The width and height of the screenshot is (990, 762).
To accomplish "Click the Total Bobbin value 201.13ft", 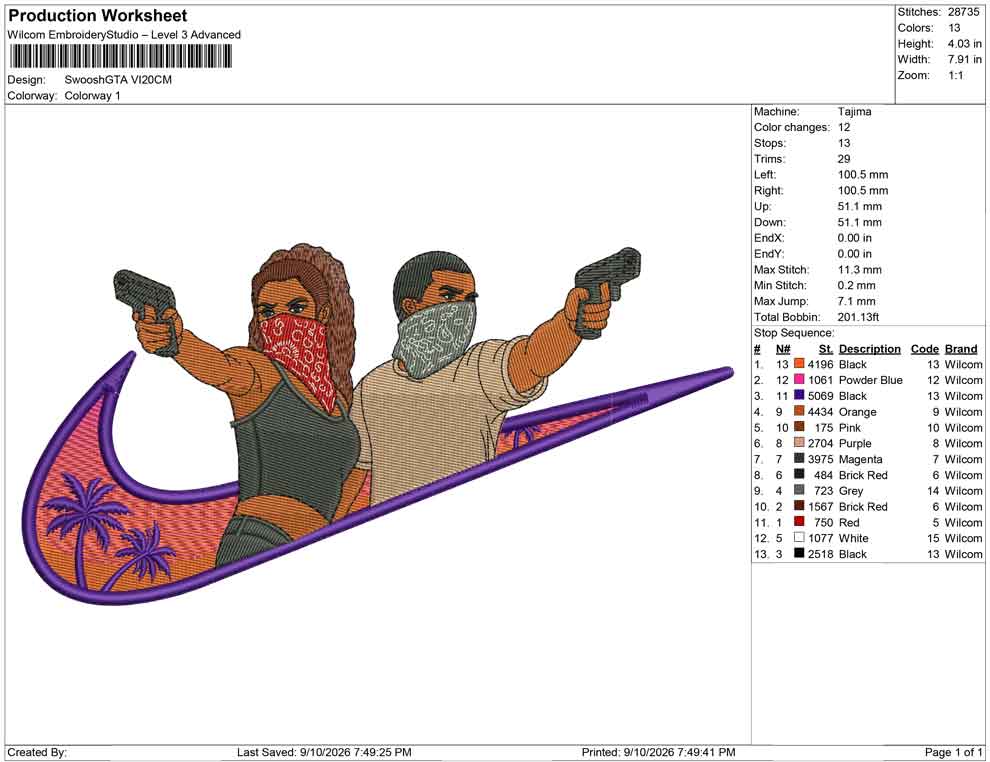I will pyautogui.click(x=858, y=317).
